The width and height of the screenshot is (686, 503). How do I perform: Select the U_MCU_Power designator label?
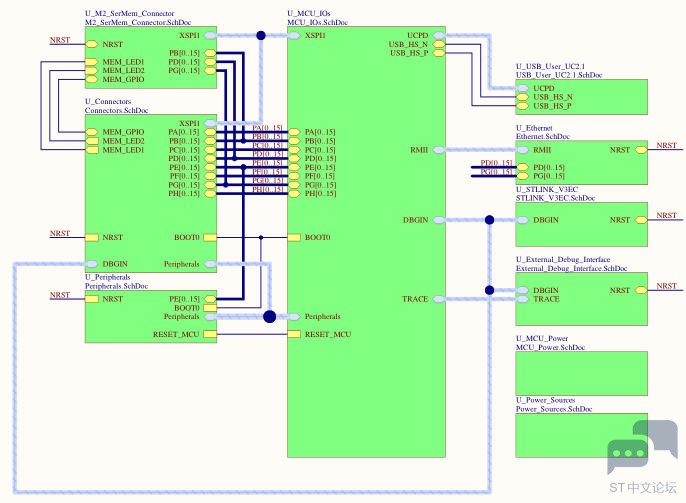tap(542, 339)
